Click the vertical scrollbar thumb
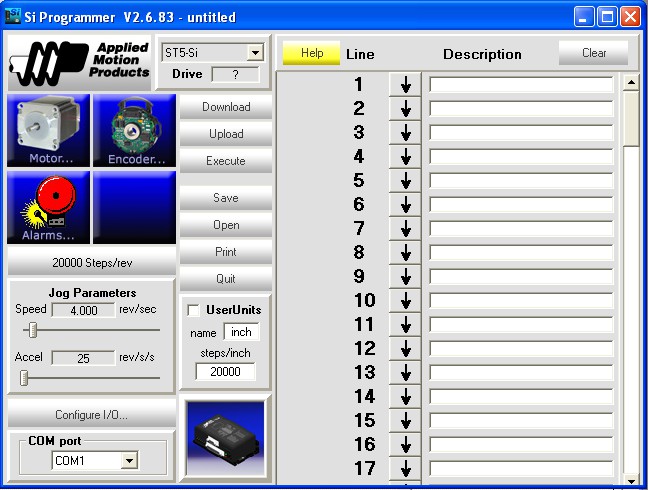The width and height of the screenshot is (648, 490). point(631,119)
